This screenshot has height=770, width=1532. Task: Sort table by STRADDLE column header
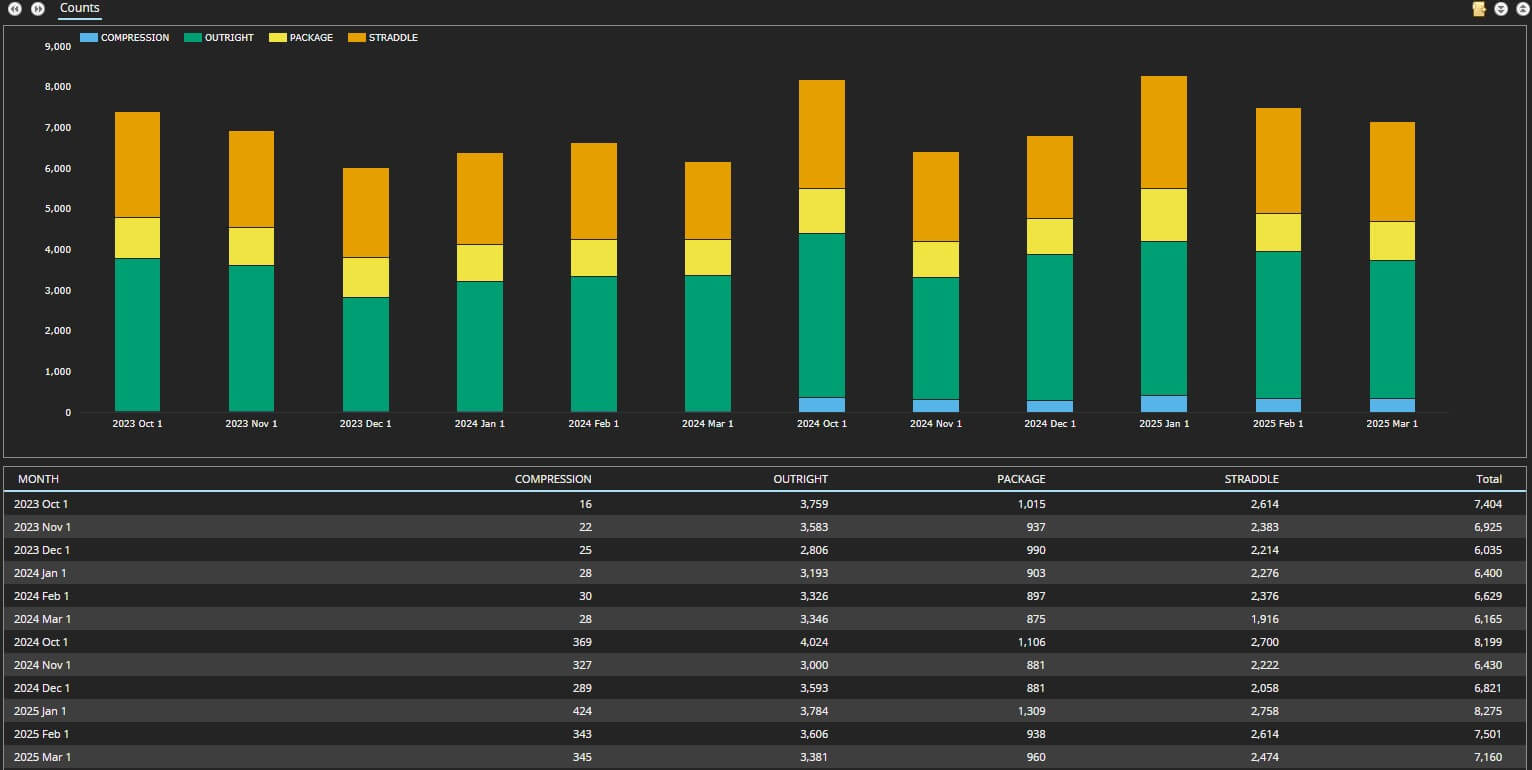pos(1251,479)
